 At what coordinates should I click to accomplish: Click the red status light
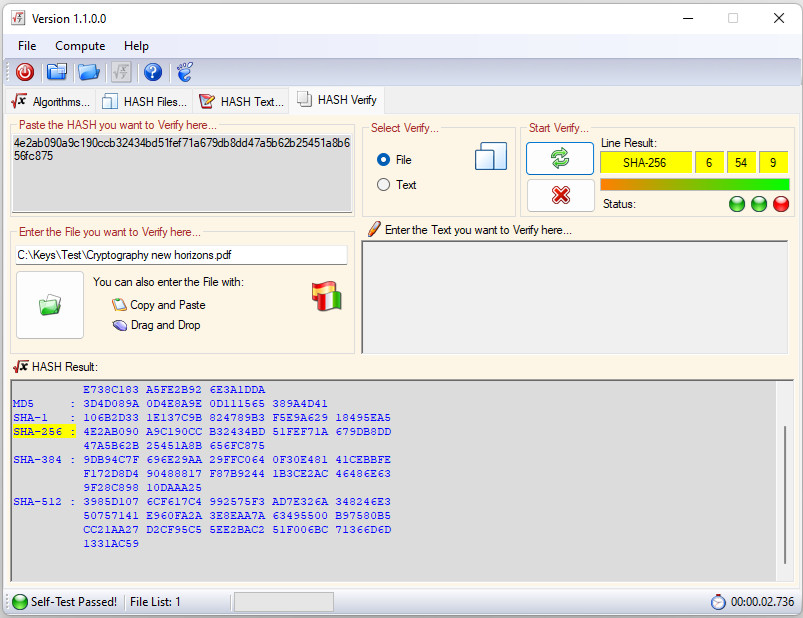780,204
